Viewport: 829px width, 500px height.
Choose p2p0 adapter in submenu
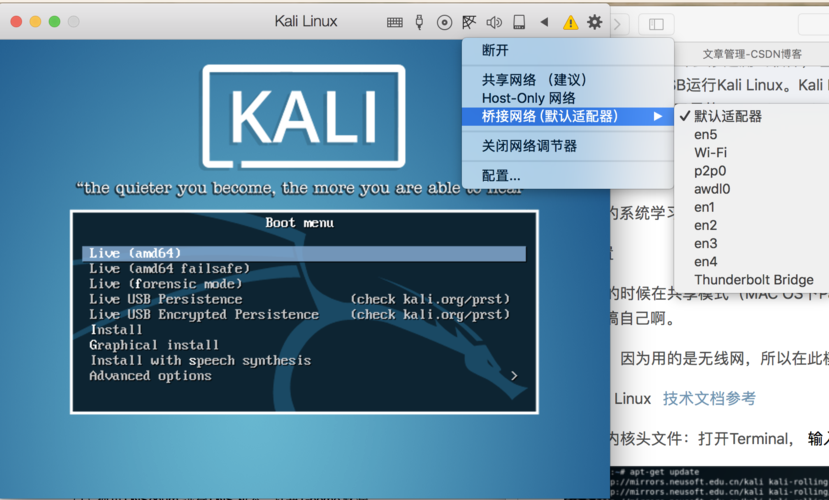pyautogui.click(x=752, y=171)
